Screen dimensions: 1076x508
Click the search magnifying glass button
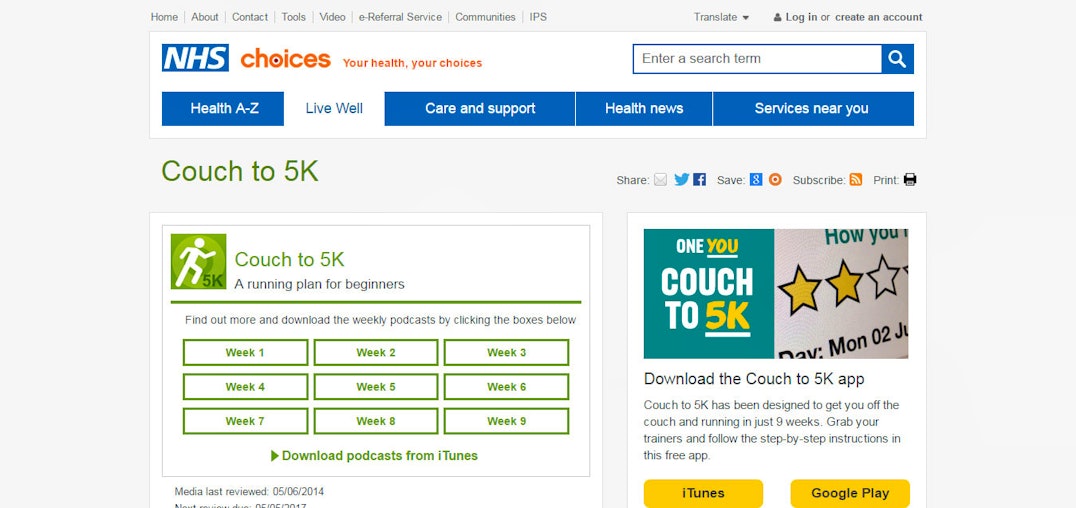point(897,59)
